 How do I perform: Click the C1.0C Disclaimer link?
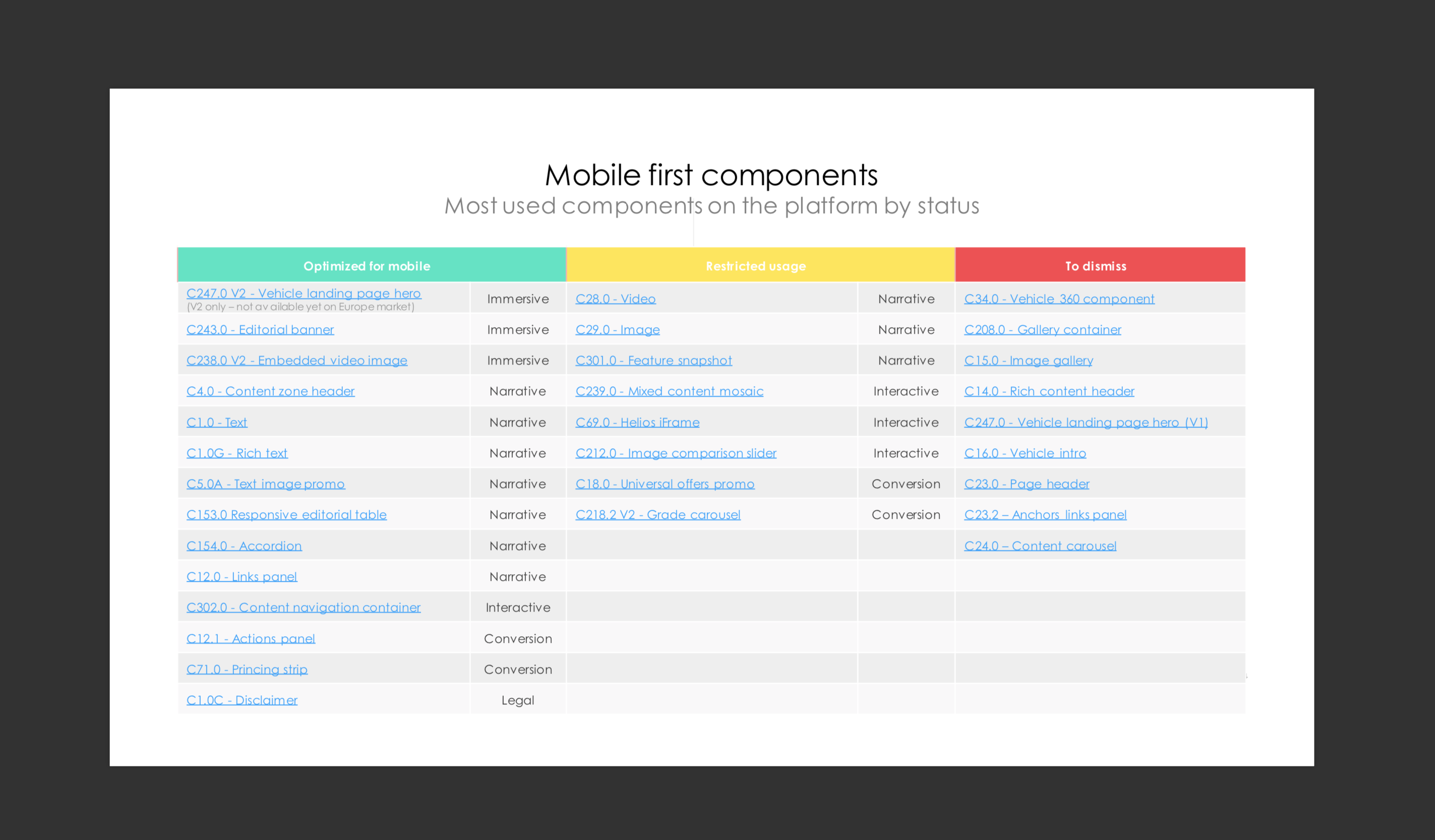tap(242, 700)
